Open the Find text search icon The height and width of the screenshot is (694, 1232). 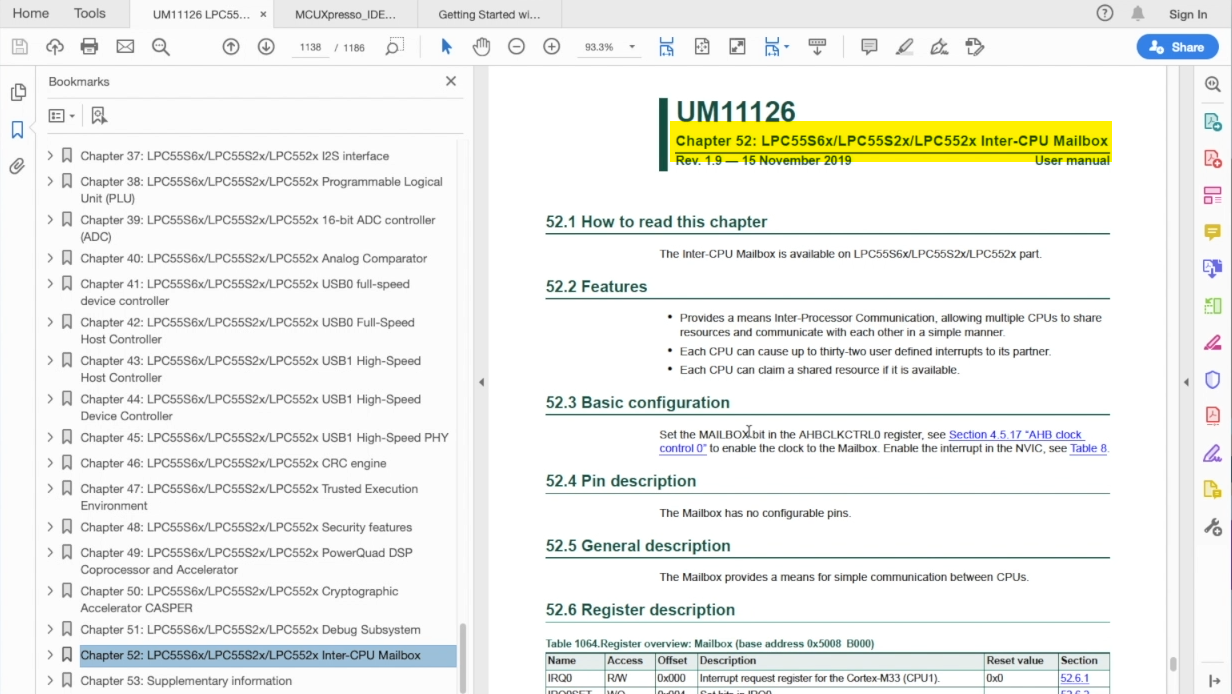(160, 47)
